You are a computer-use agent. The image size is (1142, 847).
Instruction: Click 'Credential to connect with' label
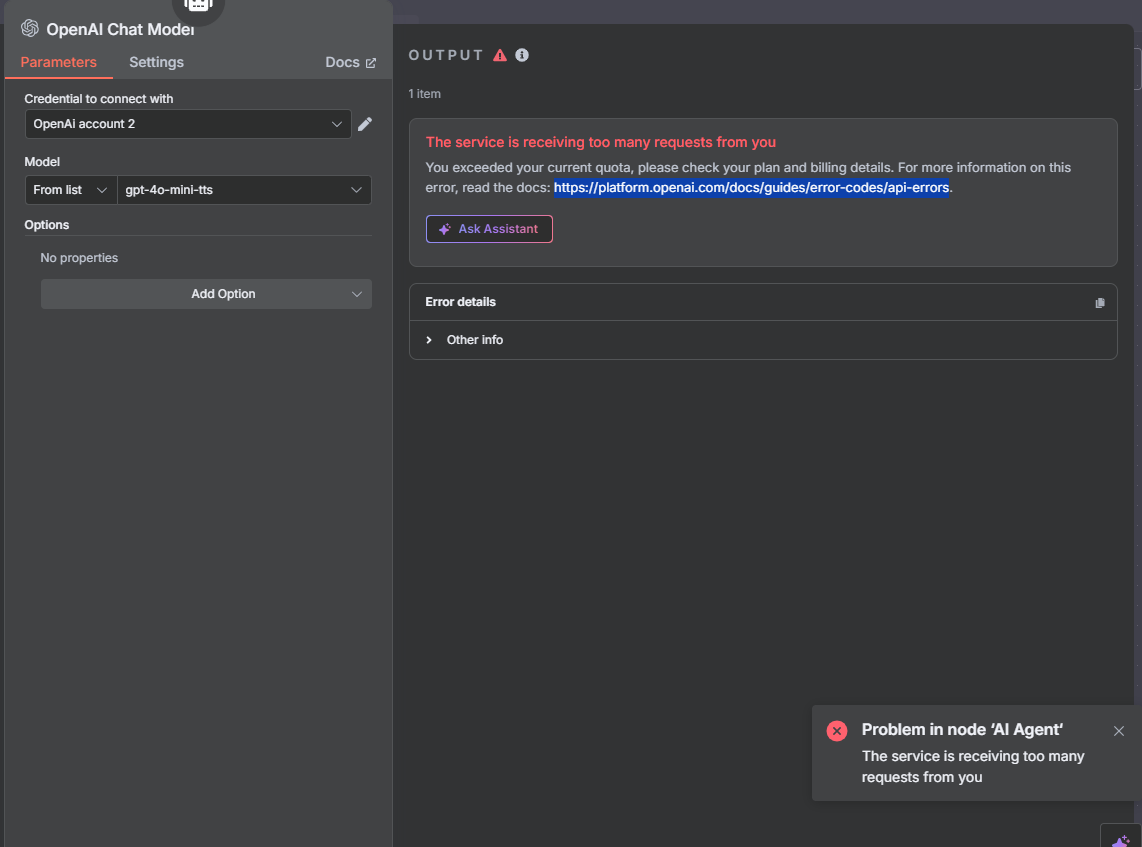(x=99, y=99)
